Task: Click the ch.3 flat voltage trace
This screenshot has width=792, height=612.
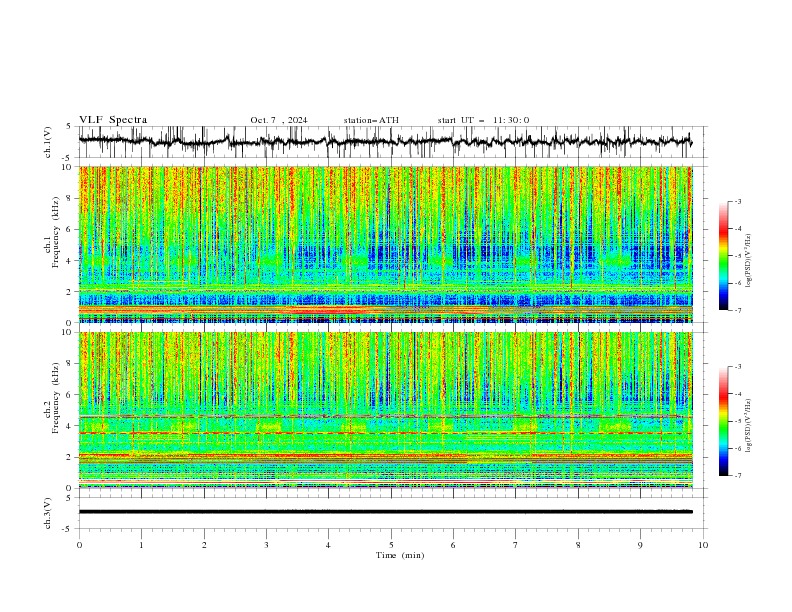Action: [x=386, y=512]
